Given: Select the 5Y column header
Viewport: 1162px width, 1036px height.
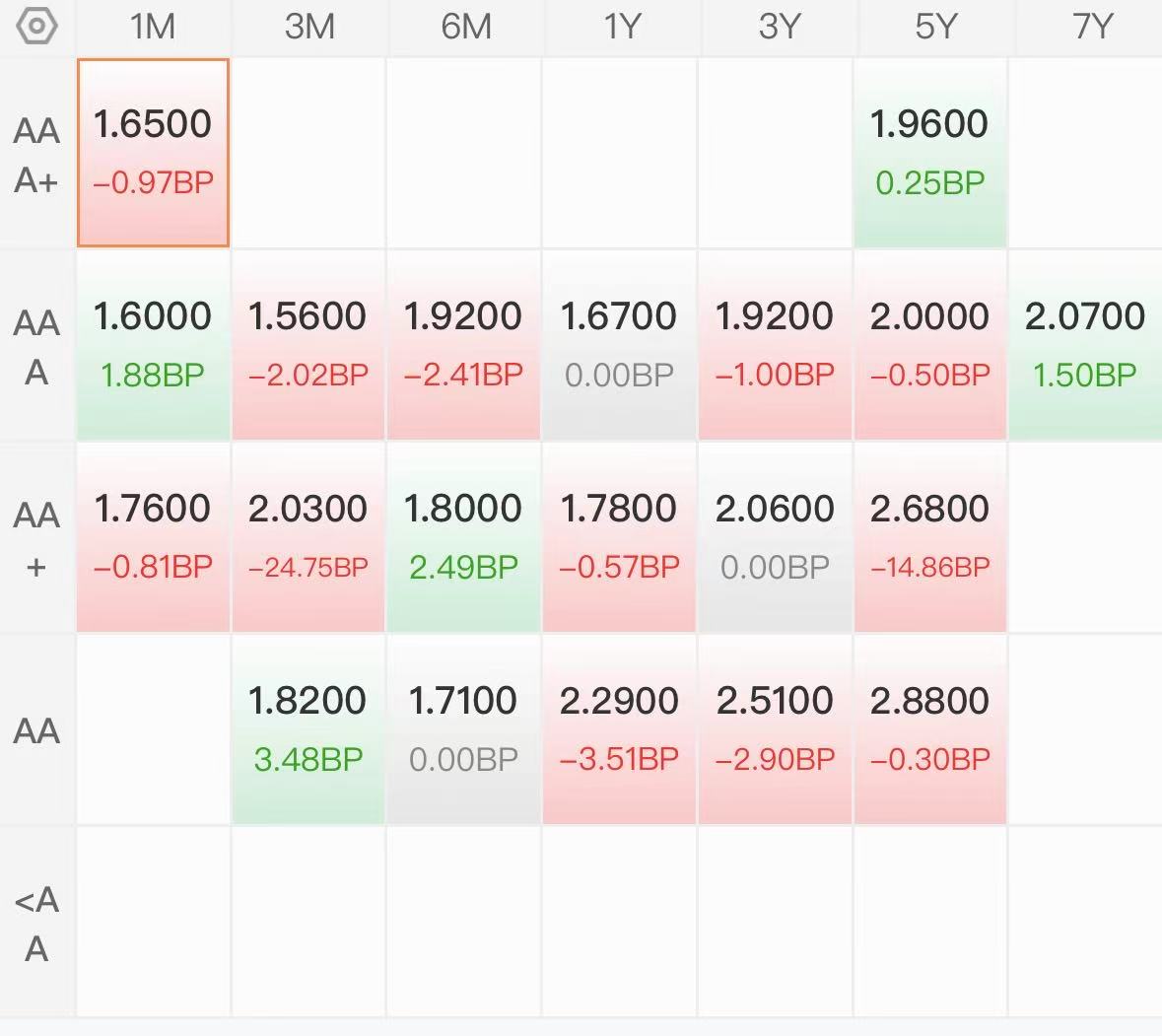Looking at the screenshot, I should pyautogui.click(x=935, y=27).
